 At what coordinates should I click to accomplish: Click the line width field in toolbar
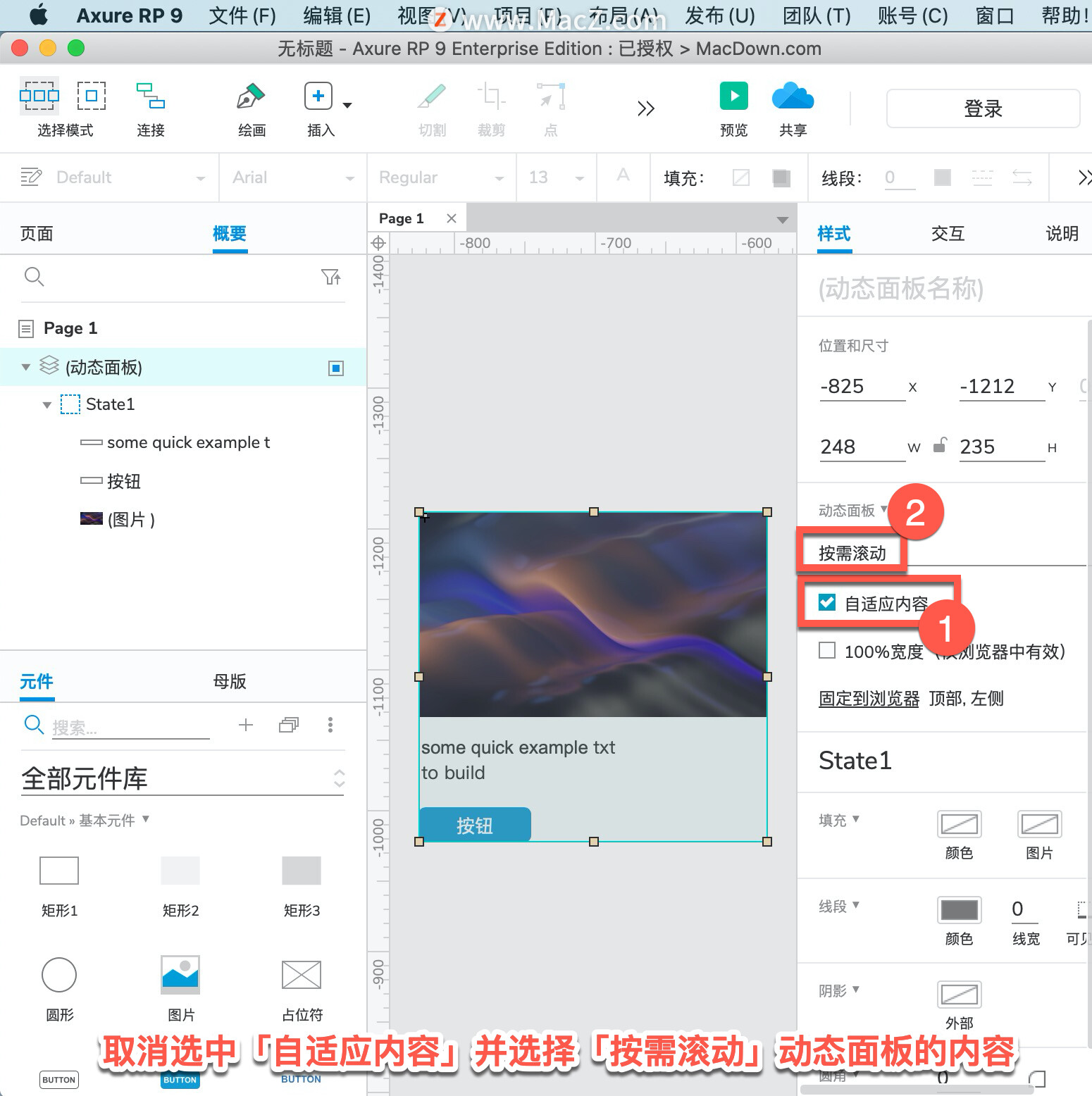point(900,178)
